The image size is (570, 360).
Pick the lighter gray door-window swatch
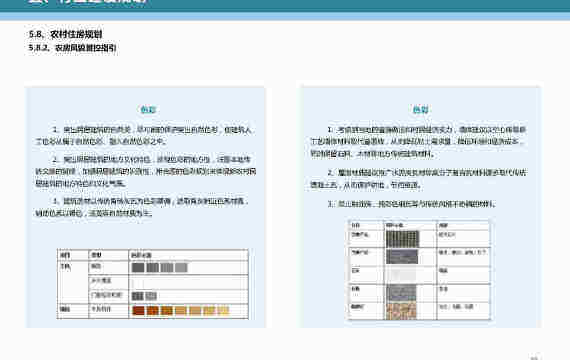(x=151, y=296)
